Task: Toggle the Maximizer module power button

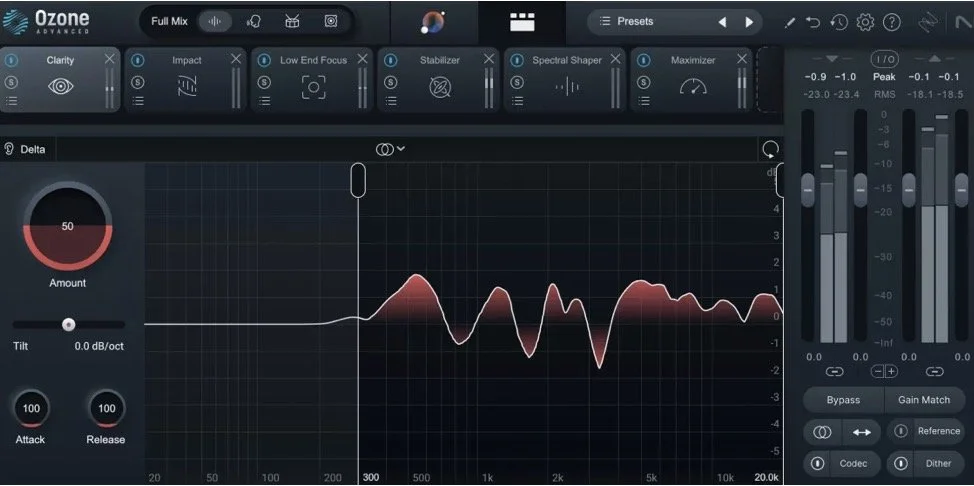Action: coord(644,60)
